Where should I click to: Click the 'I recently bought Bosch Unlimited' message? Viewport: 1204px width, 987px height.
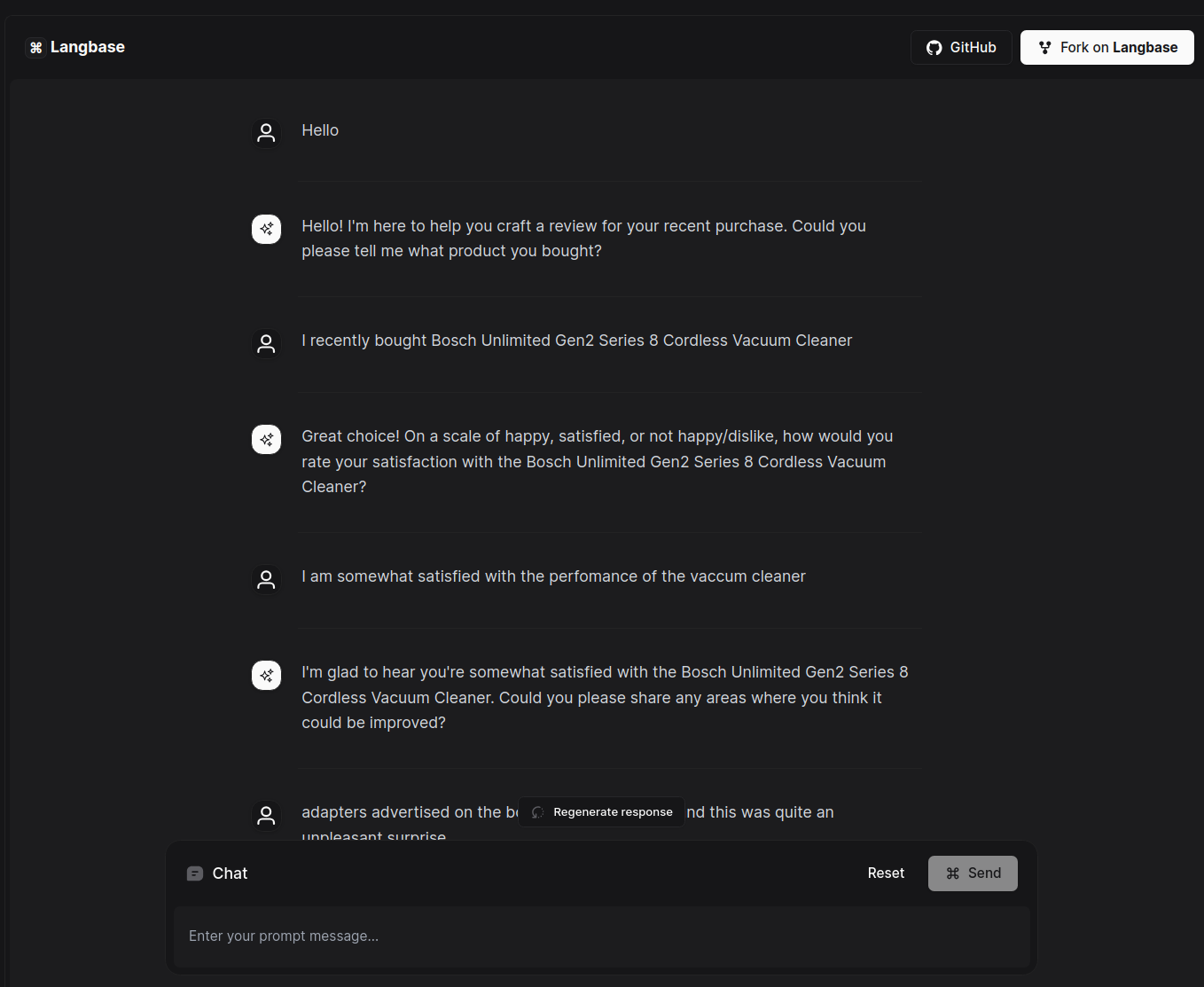click(x=576, y=341)
